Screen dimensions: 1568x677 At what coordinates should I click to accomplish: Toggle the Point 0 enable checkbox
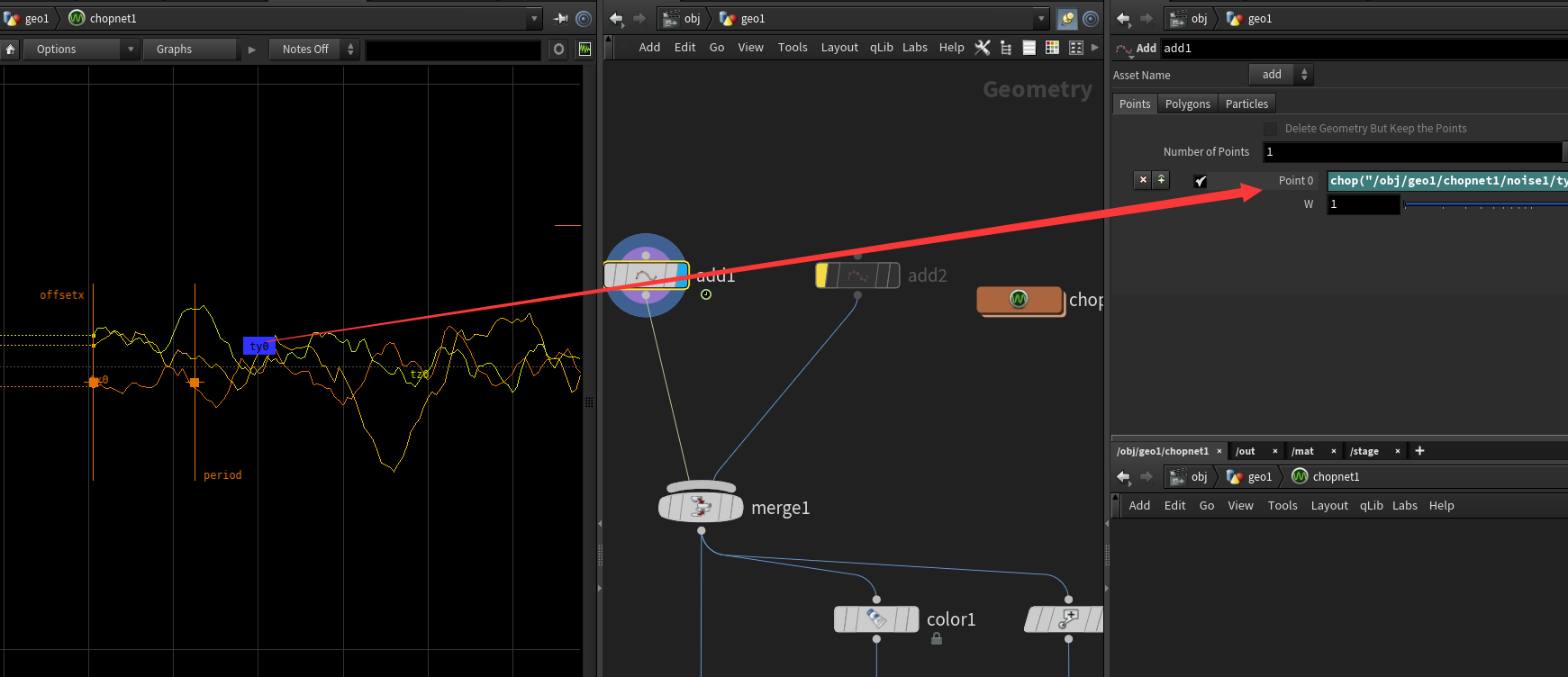point(1200,181)
